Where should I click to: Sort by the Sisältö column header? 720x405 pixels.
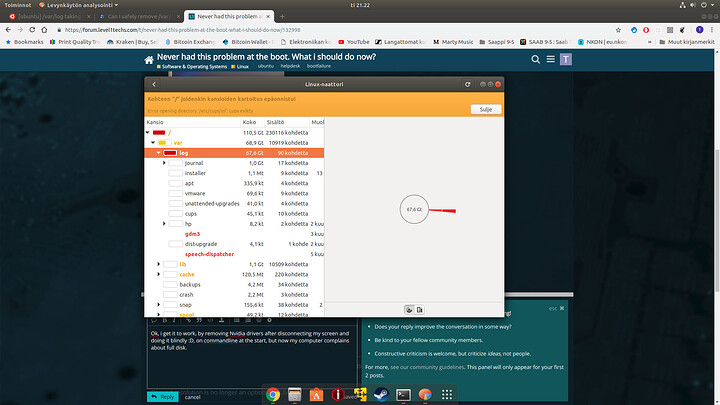tap(287, 122)
